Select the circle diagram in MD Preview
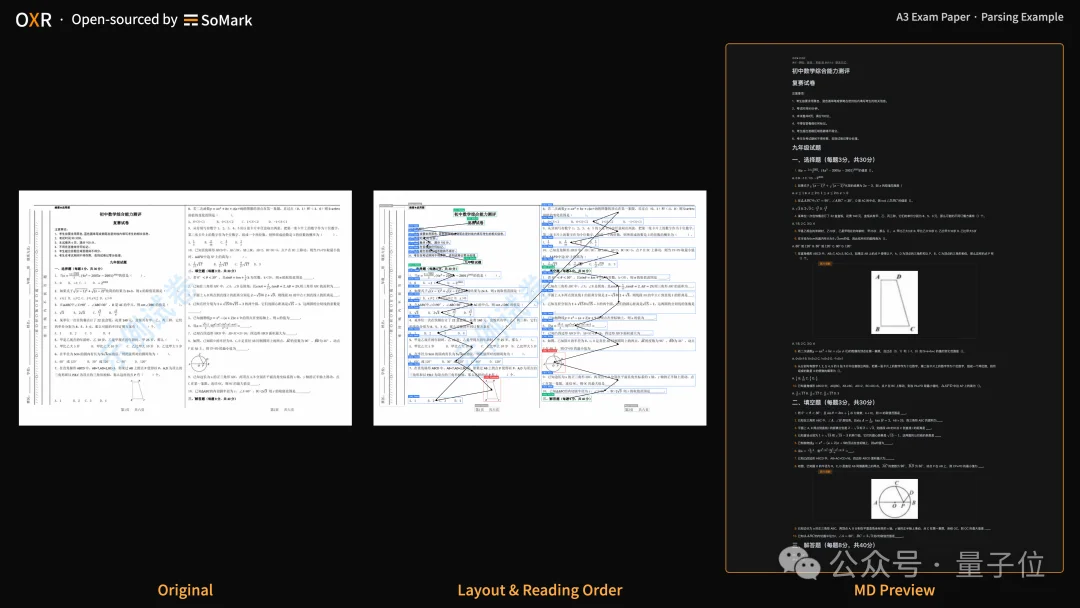Screen dimensions: 1080x608 (x=894, y=499)
